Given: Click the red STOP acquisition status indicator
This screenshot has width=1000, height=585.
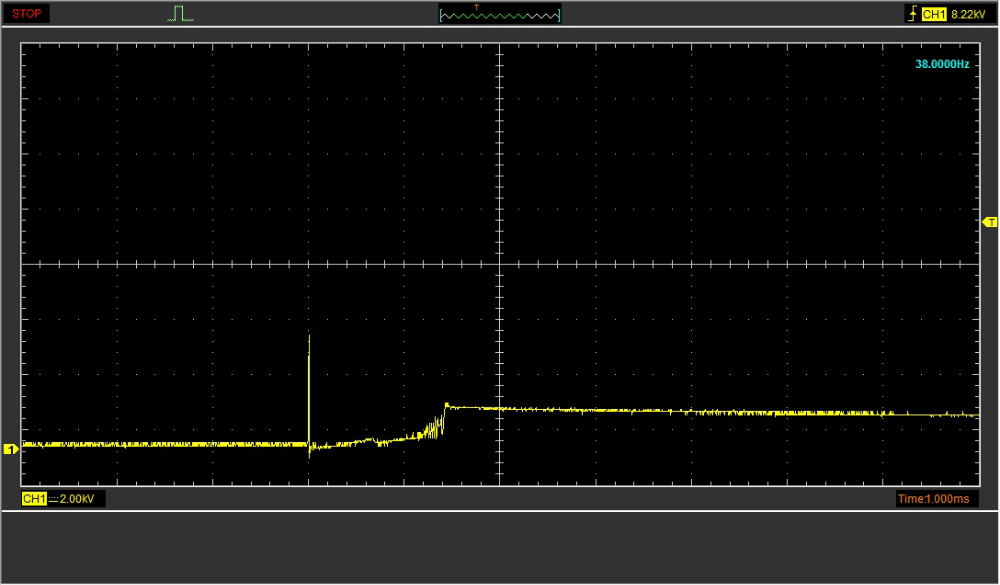Looking at the screenshot, I should [26, 13].
